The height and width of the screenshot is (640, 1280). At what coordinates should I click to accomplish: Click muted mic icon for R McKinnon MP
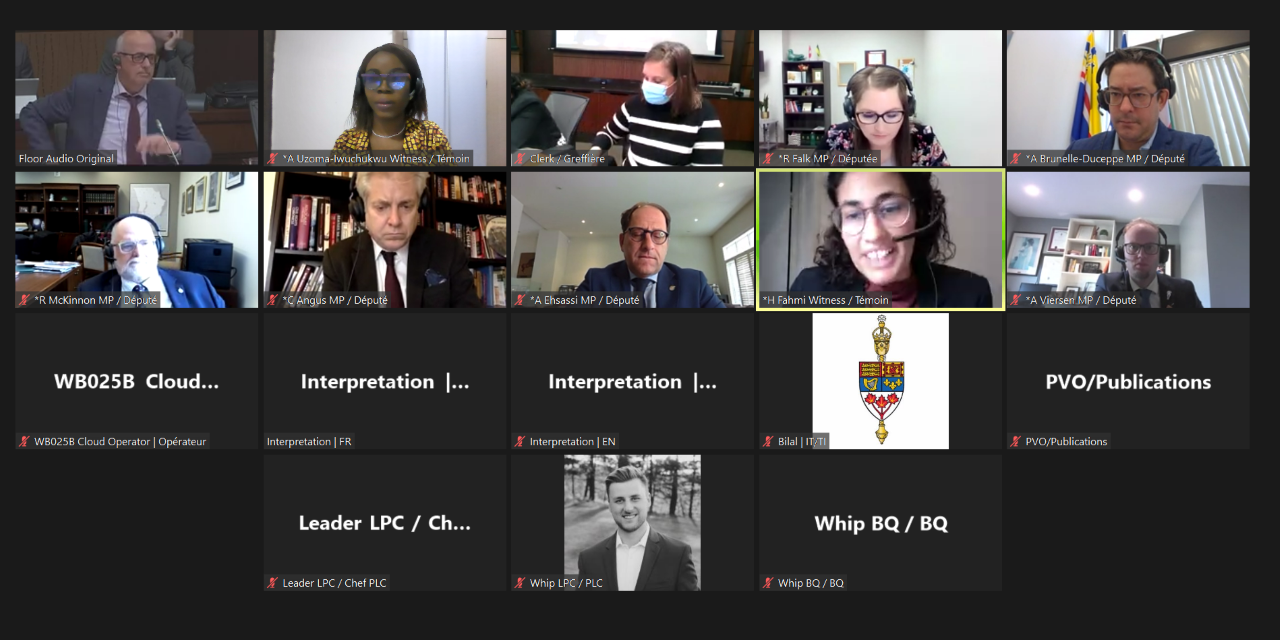(x=24, y=300)
